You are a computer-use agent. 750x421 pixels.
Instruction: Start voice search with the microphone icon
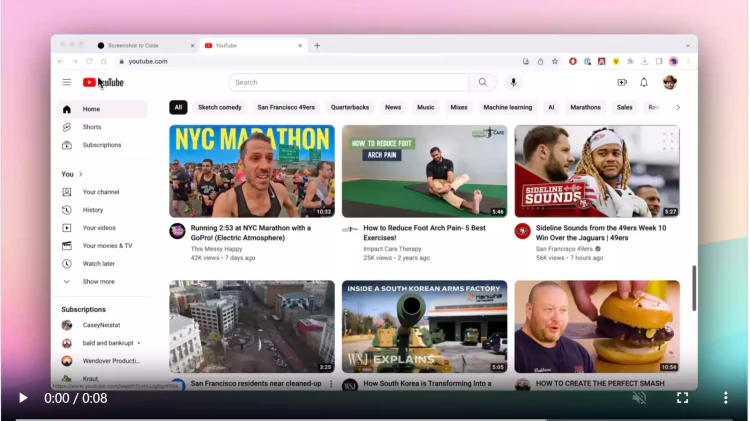513,82
